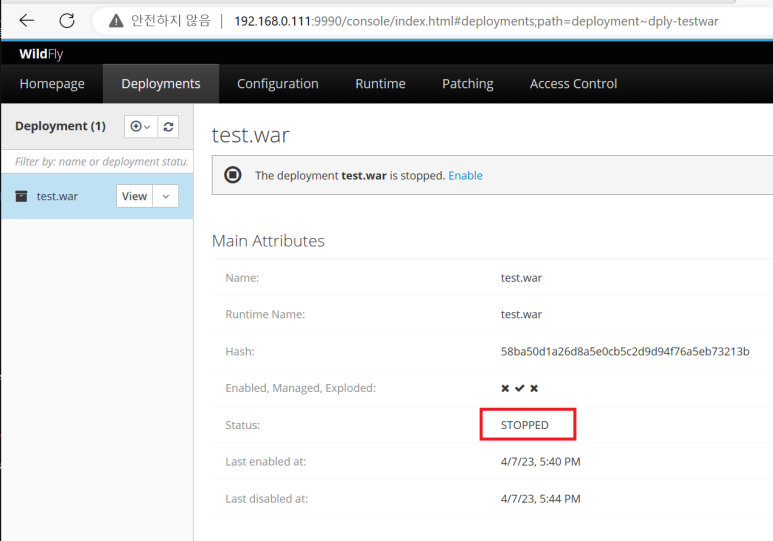773x541 pixels.
Task: Open the Configuration tab
Action: pos(278,84)
